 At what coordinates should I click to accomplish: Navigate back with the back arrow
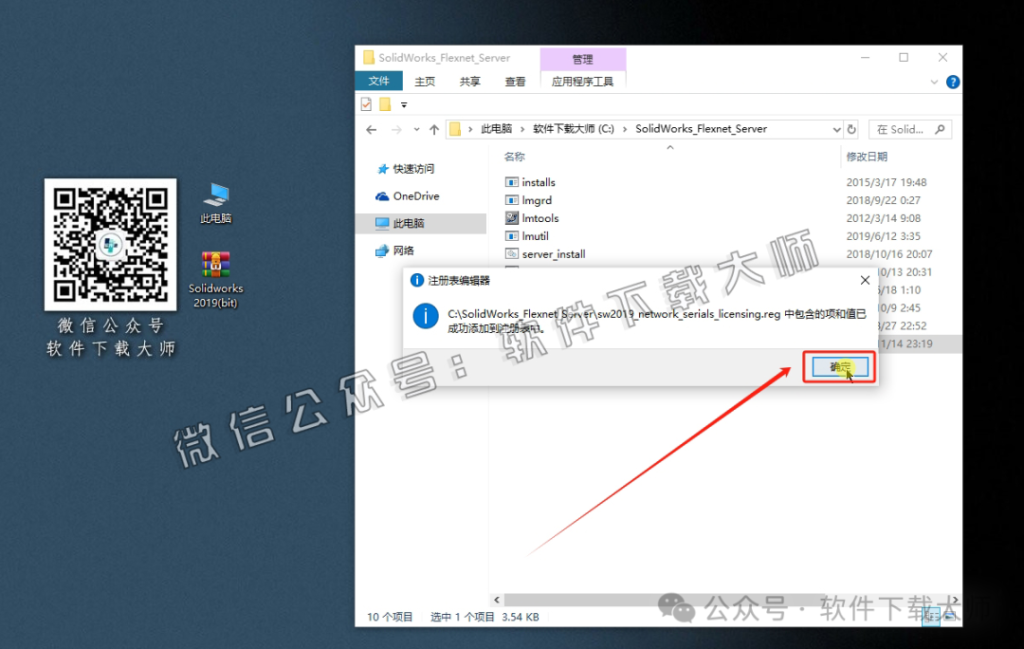(x=371, y=129)
